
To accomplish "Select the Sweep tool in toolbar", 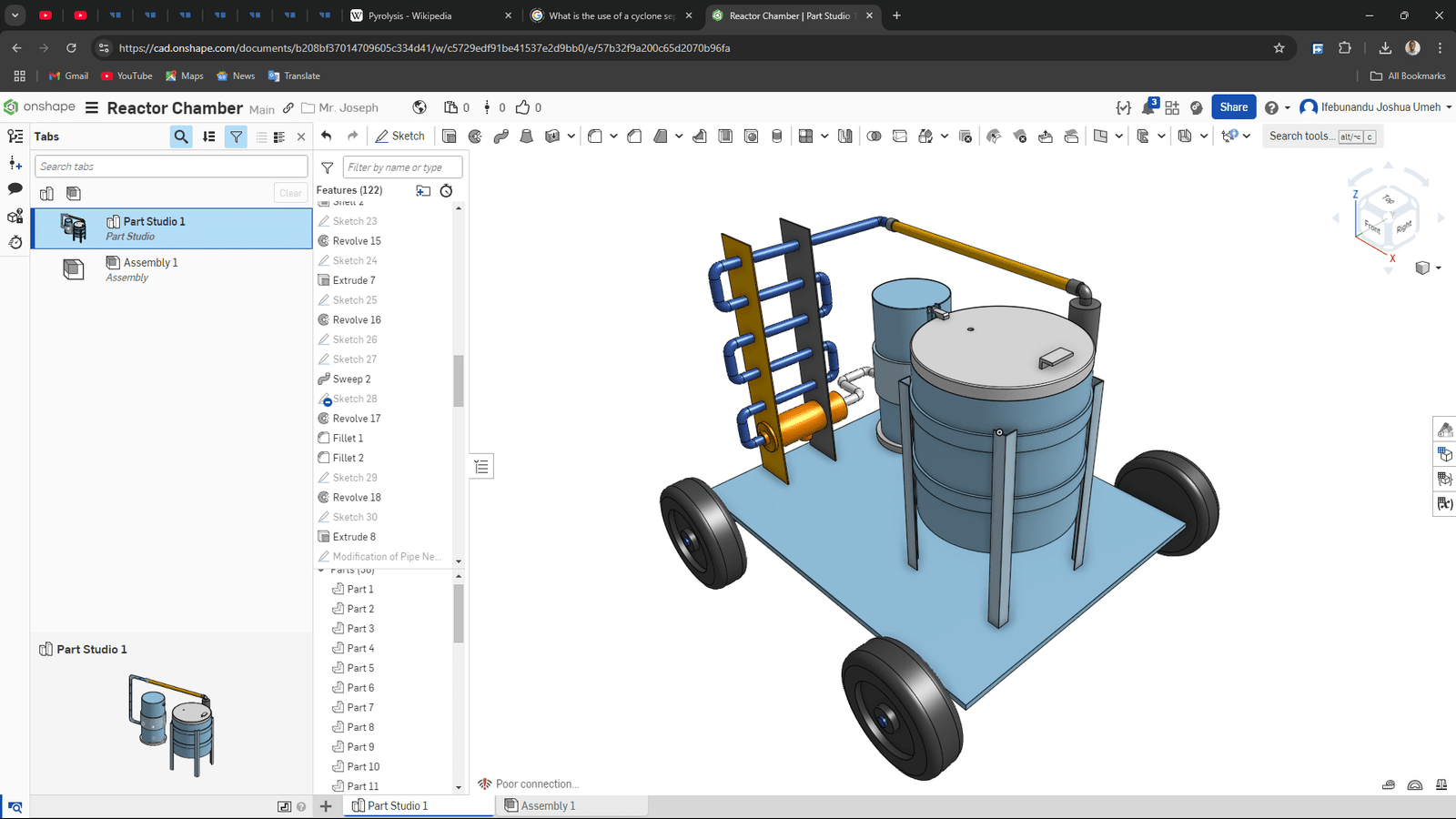I will click(500, 136).
